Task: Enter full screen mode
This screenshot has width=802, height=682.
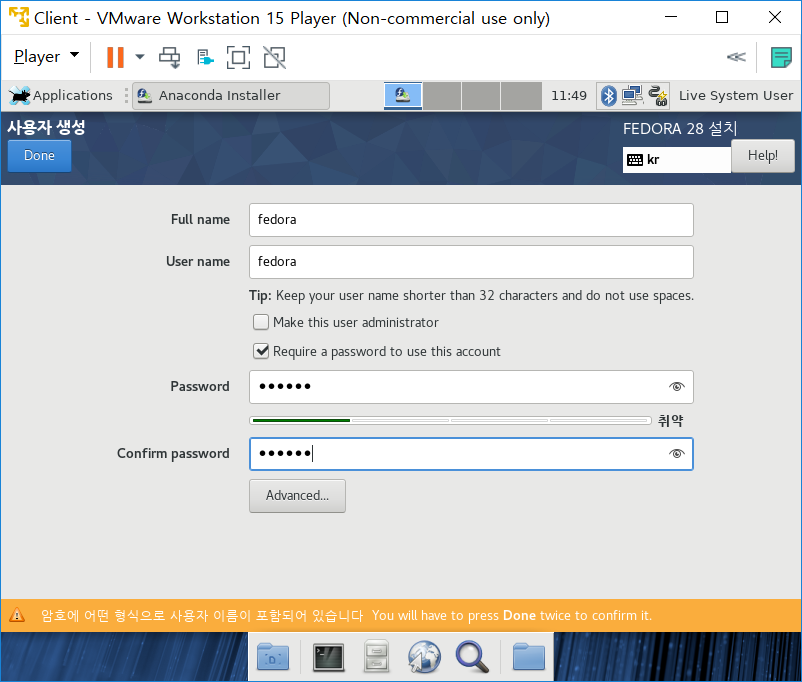Action: [238, 57]
